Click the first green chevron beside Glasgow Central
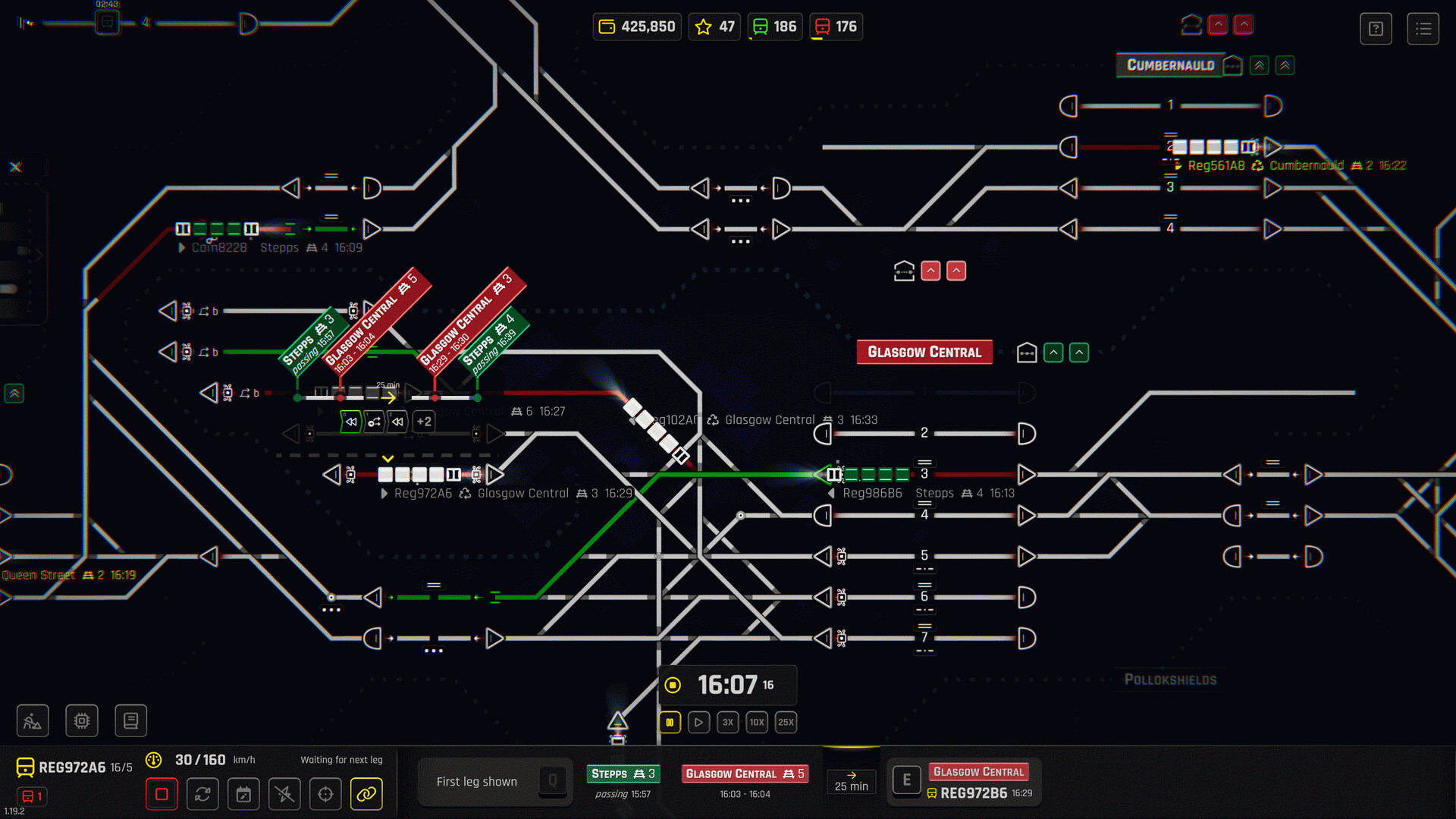This screenshot has height=819, width=1456. point(1053,353)
